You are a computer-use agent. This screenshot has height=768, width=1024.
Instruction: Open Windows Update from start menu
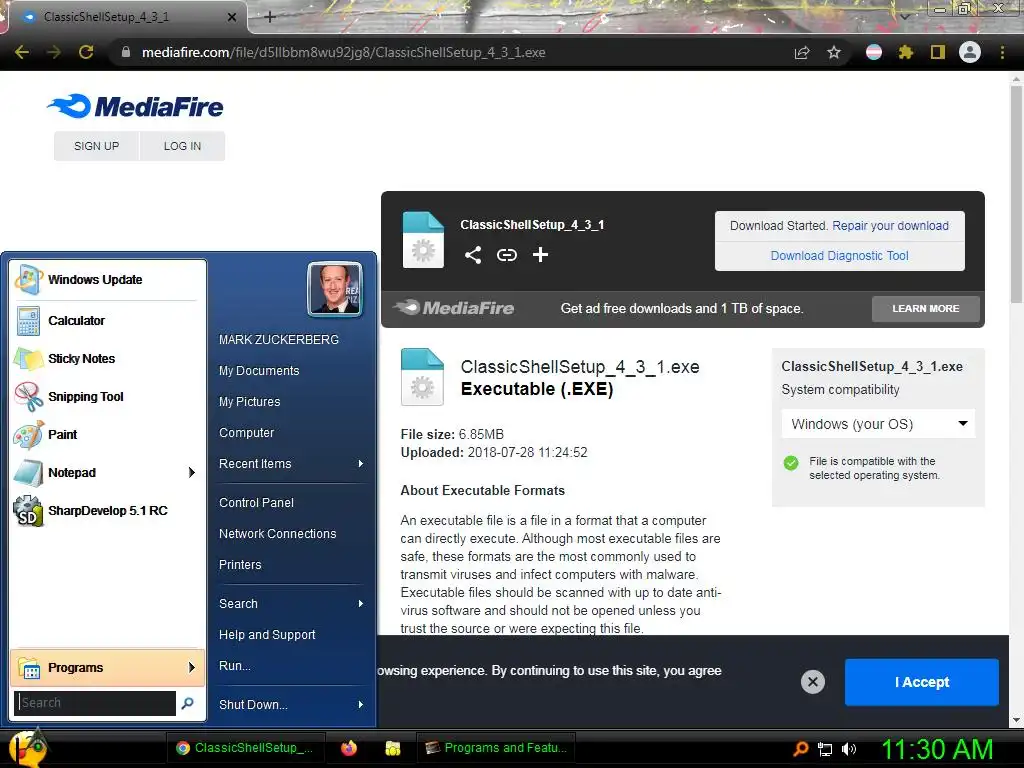coord(108,280)
